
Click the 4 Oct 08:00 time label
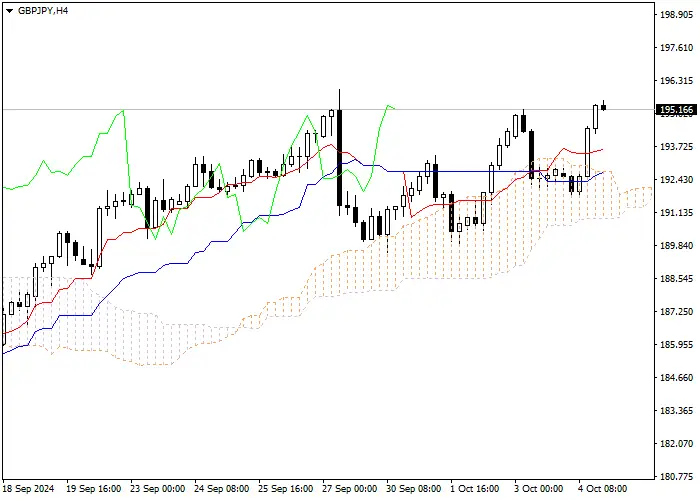tap(603, 489)
